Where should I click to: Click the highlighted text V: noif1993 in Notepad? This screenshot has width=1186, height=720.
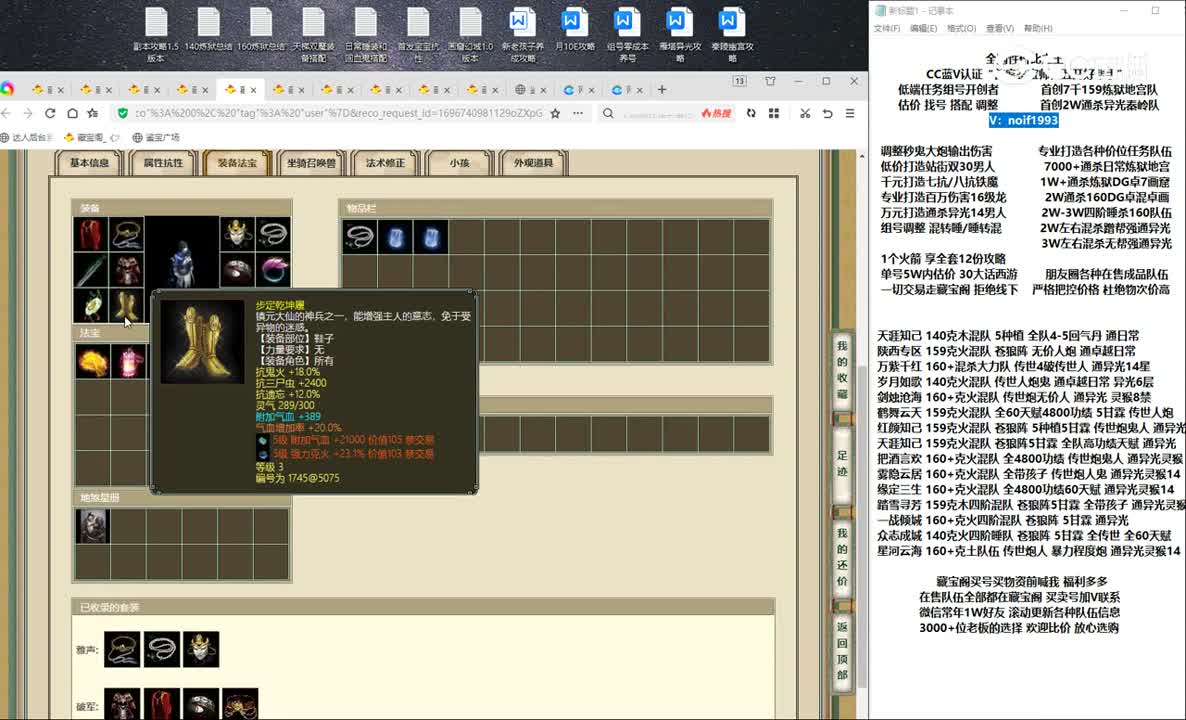click(1023, 120)
